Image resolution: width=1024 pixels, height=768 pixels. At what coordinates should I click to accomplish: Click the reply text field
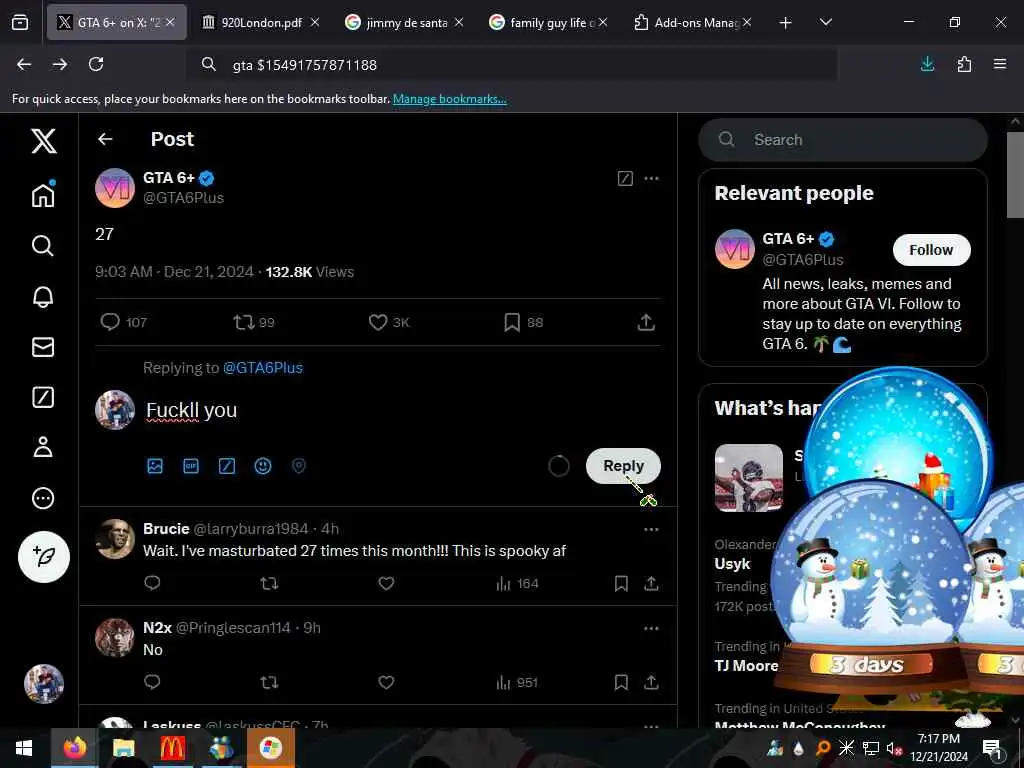point(402,410)
